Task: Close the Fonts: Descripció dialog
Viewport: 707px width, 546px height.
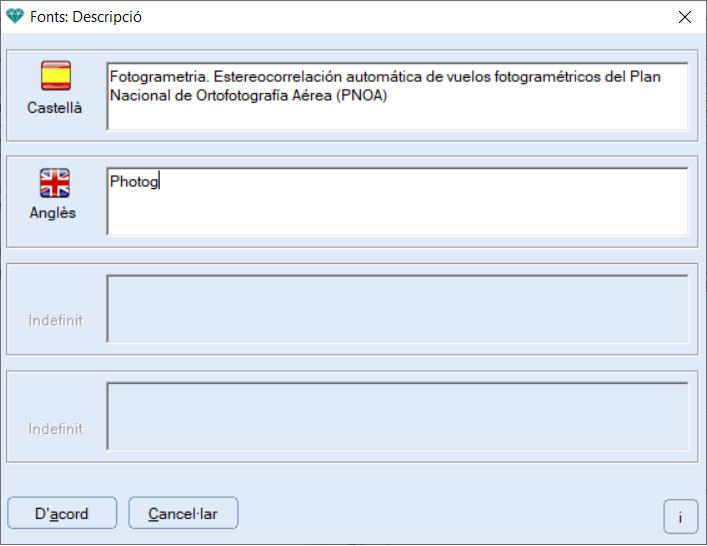Action: (x=685, y=17)
